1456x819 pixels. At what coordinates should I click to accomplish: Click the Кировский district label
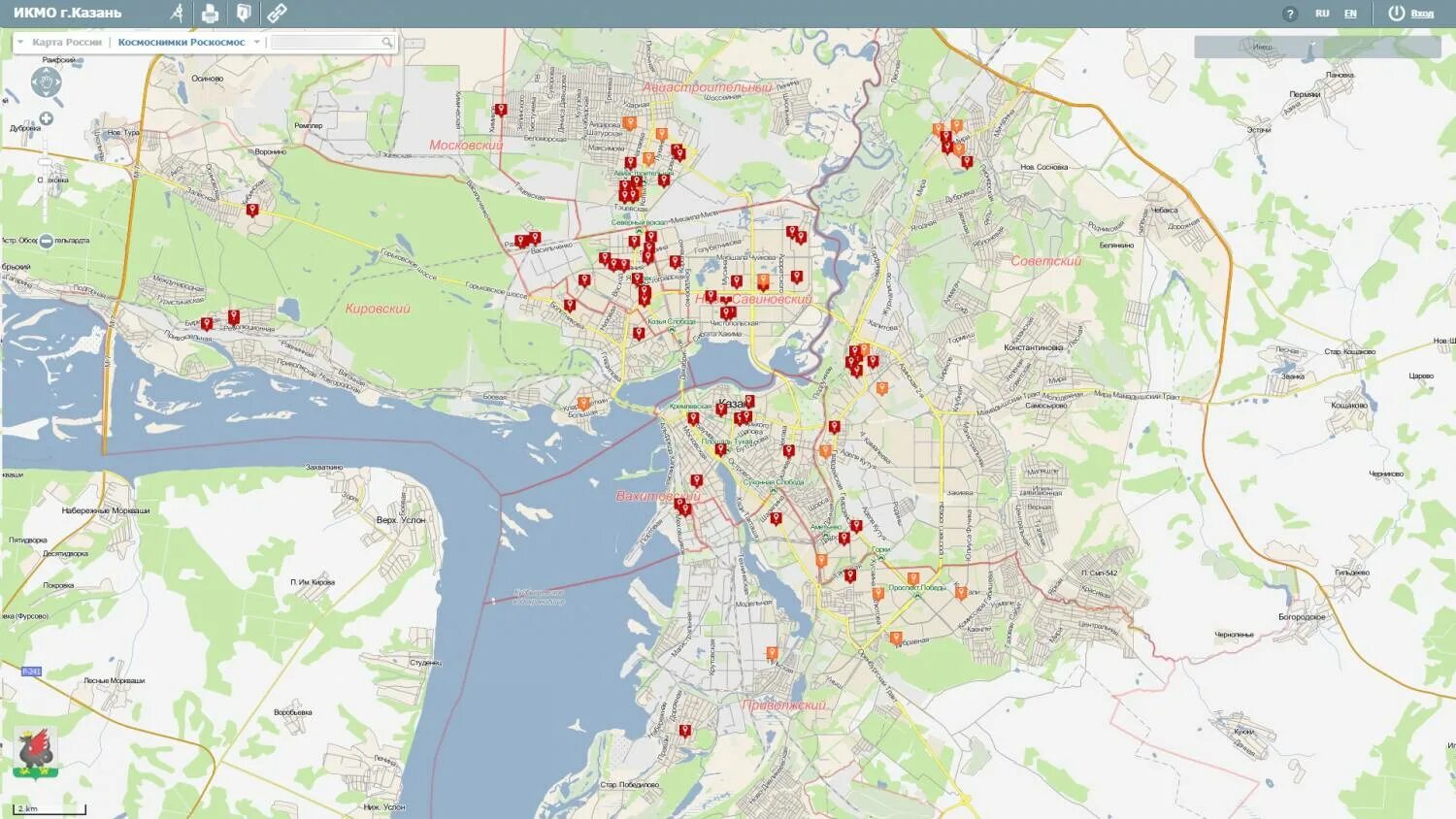pyautogui.click(x=378, y=309)
